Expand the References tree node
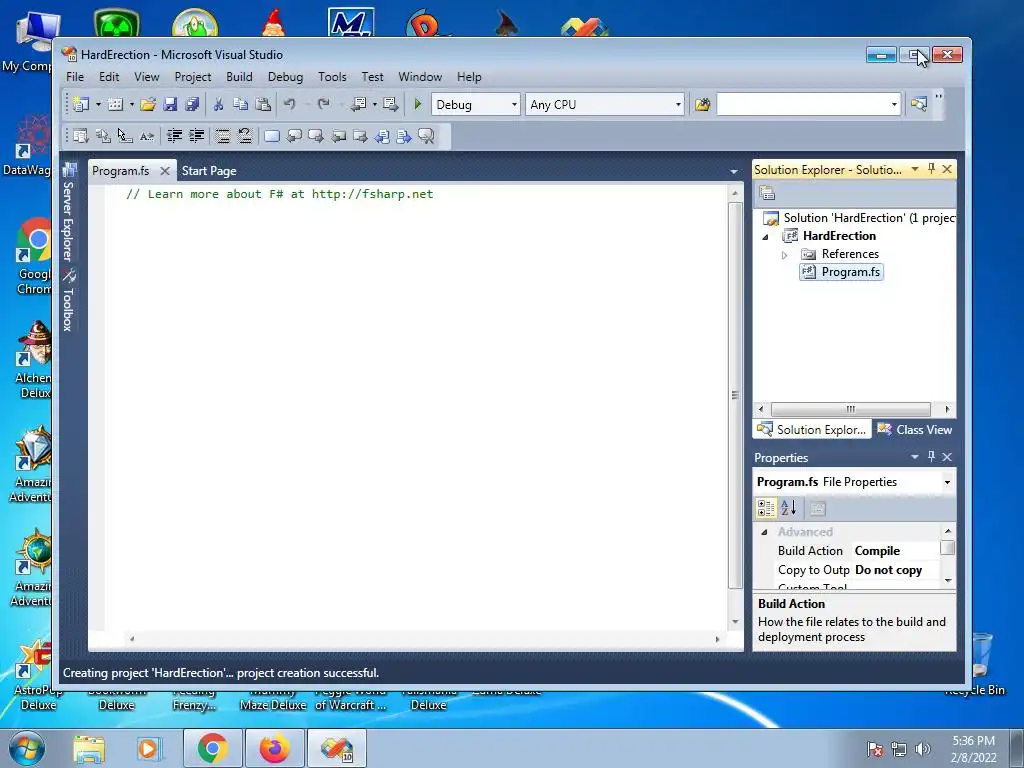 (x=784, y=255)
